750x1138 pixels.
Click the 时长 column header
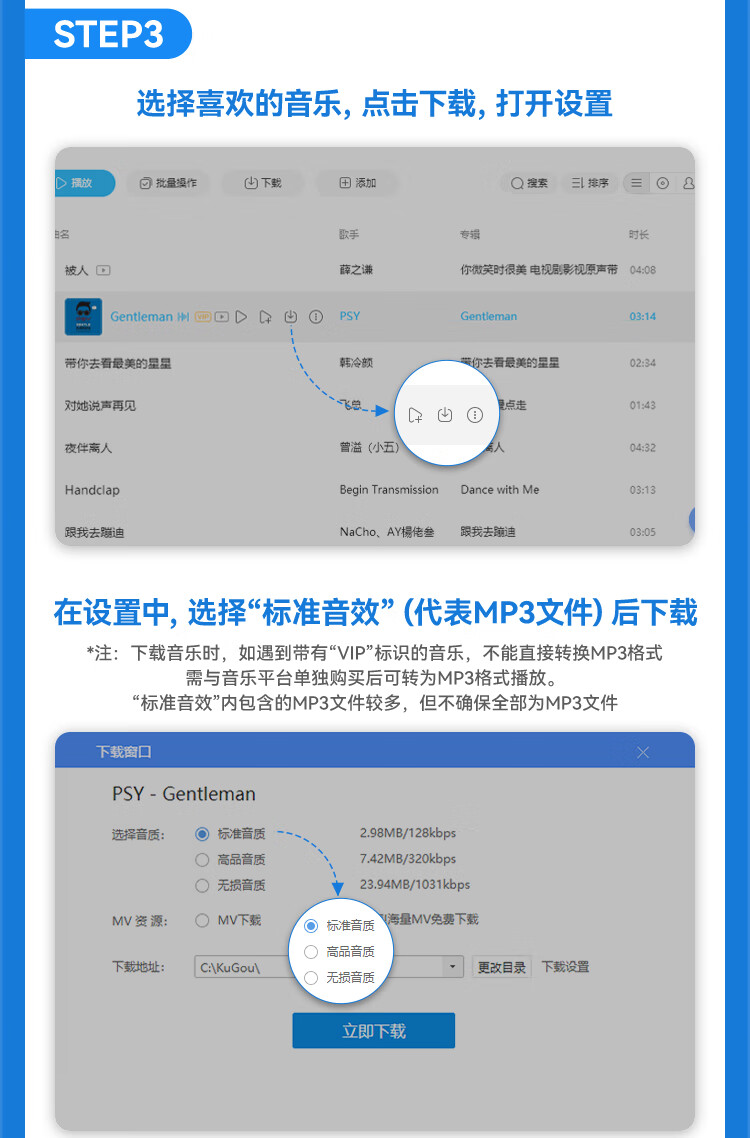[639, 234]
